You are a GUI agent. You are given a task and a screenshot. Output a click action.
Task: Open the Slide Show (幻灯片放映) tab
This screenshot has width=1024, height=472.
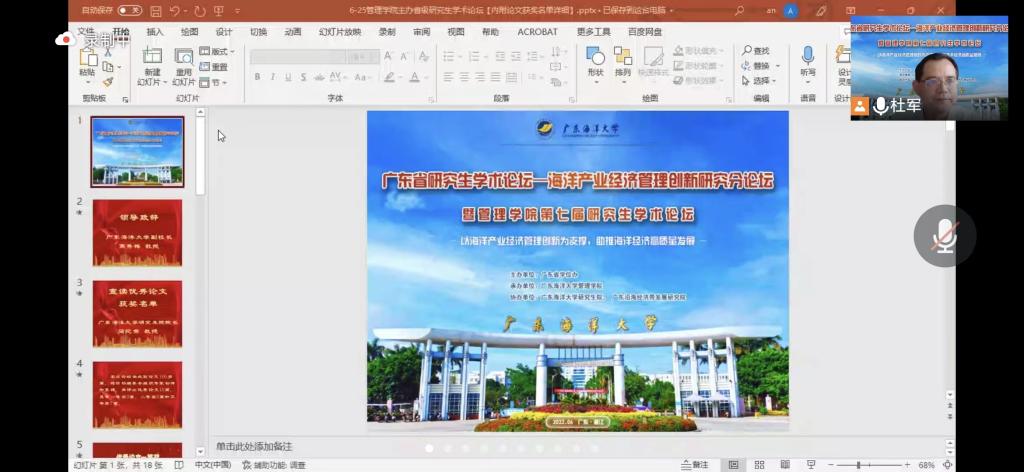click(x=339, y=32)
